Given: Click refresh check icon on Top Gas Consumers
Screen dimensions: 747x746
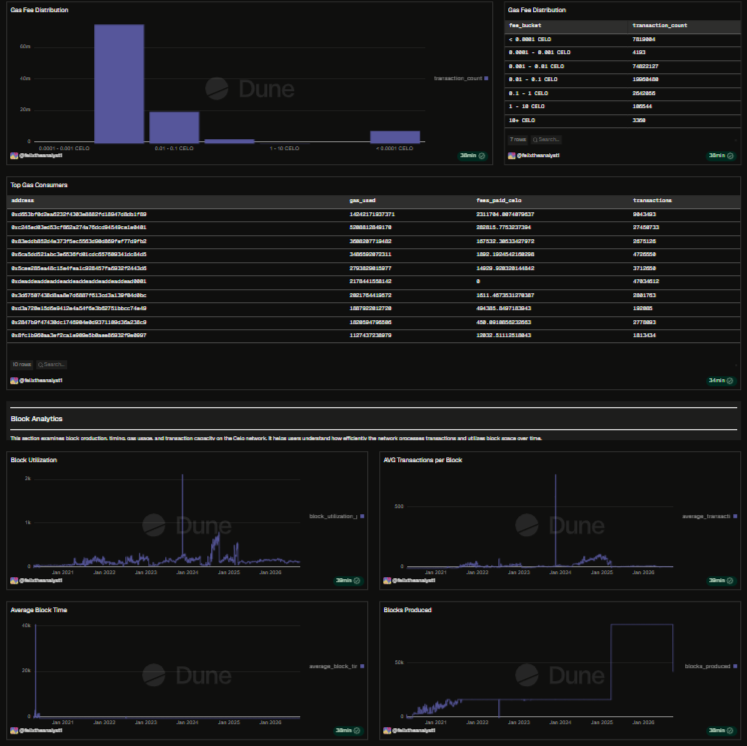Looking at the screenshot, I should point(730,381).
